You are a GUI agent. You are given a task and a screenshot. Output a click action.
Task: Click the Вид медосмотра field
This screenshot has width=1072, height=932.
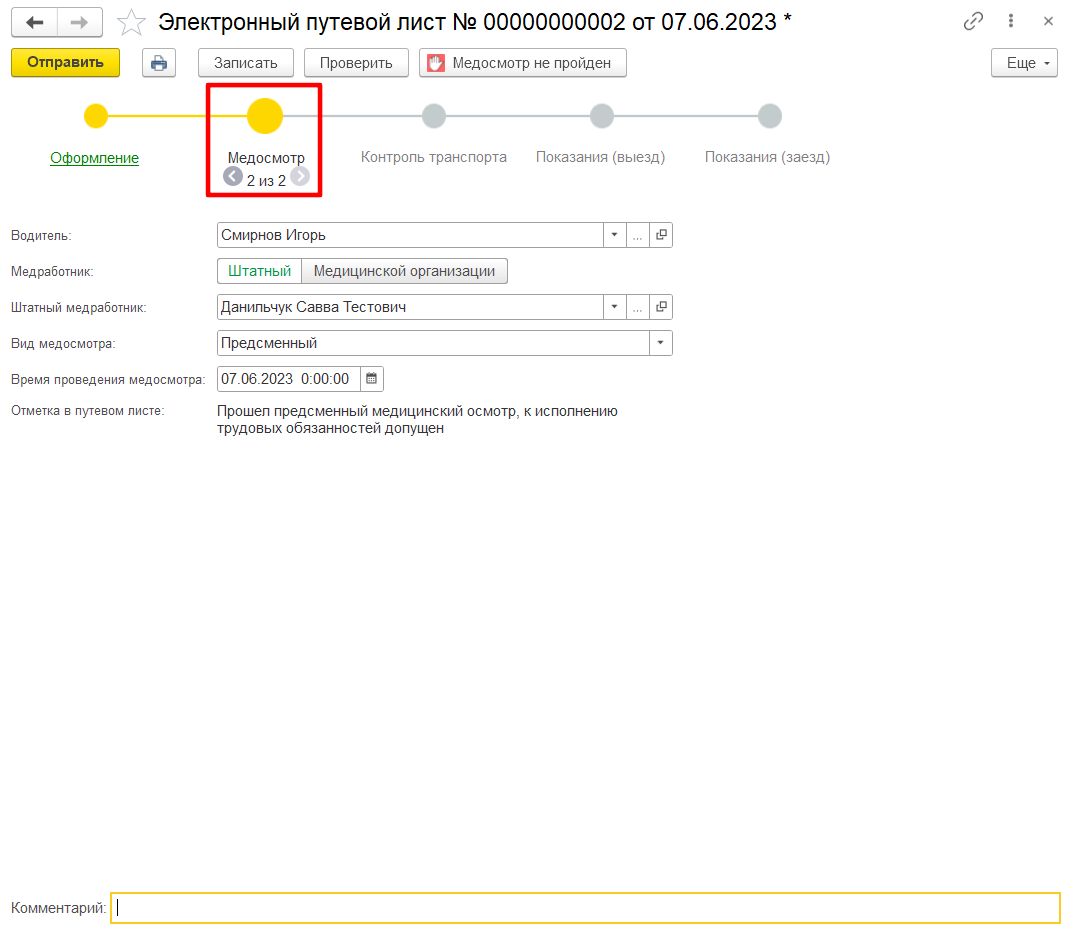click(433, 343)
